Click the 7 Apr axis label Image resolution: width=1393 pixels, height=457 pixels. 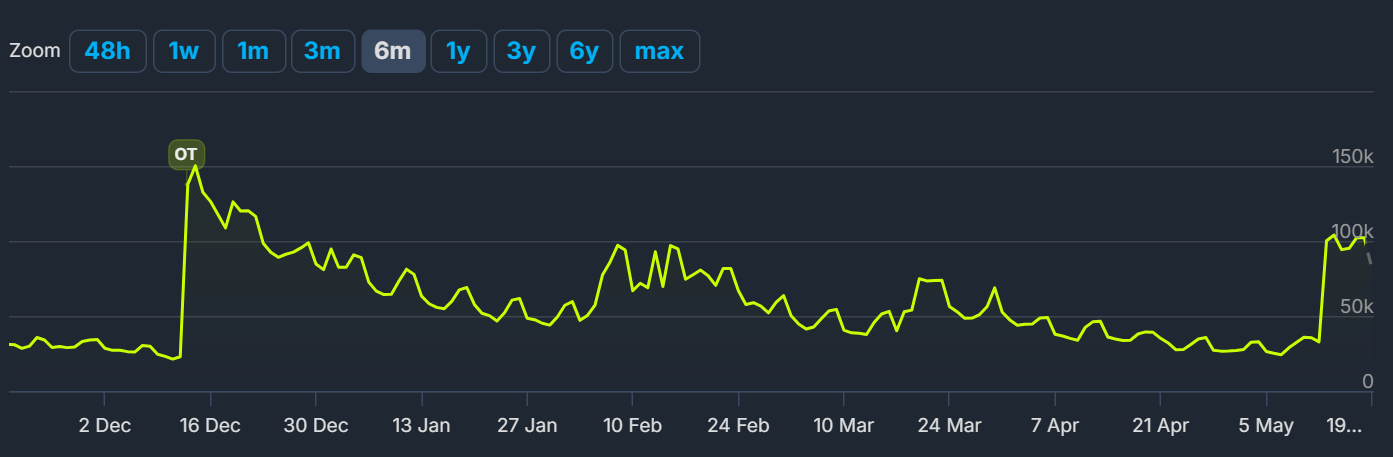pyautogui.click(x=1055, y=426)
